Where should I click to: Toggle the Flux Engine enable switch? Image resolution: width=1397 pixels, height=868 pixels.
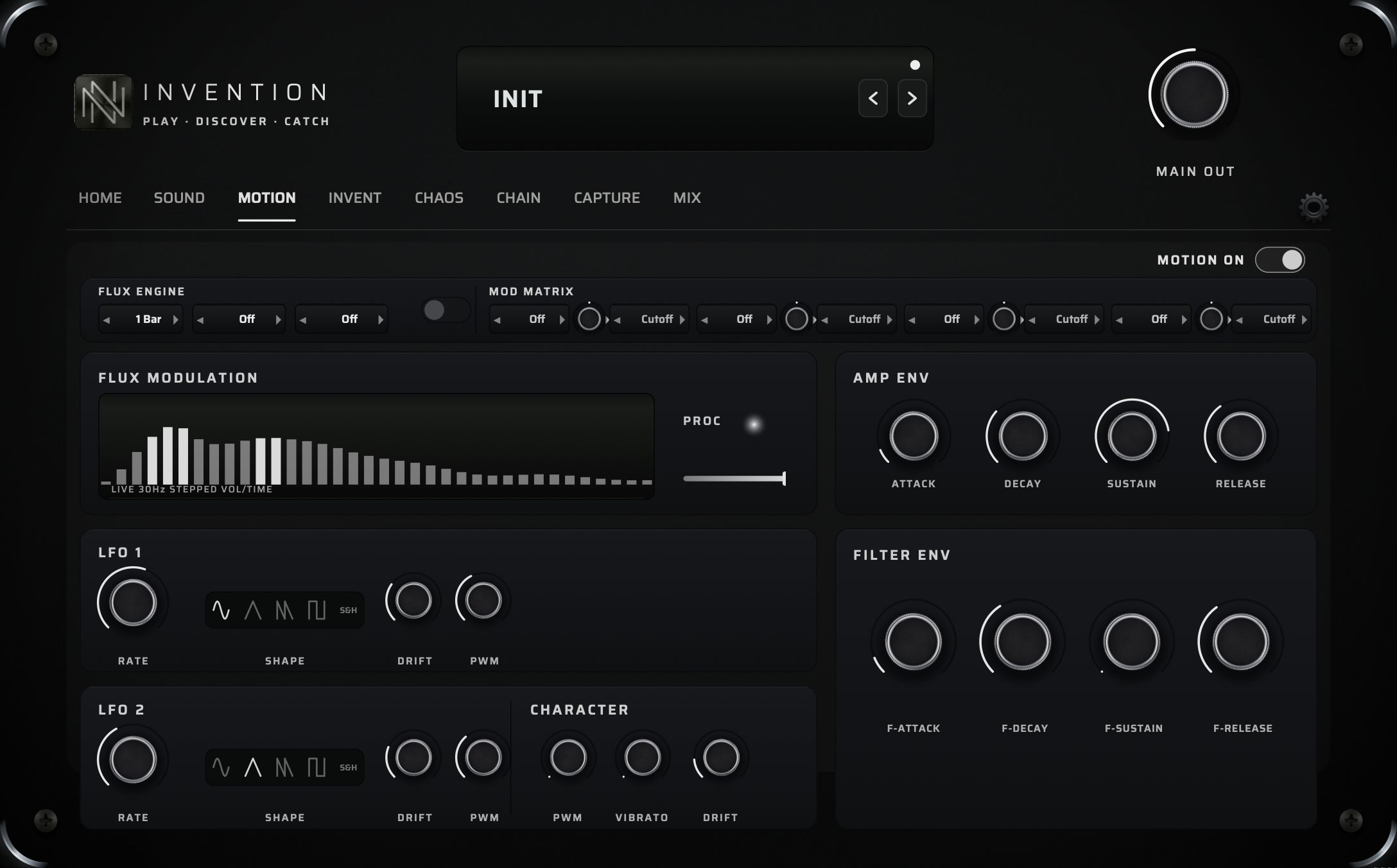(446, 310)
